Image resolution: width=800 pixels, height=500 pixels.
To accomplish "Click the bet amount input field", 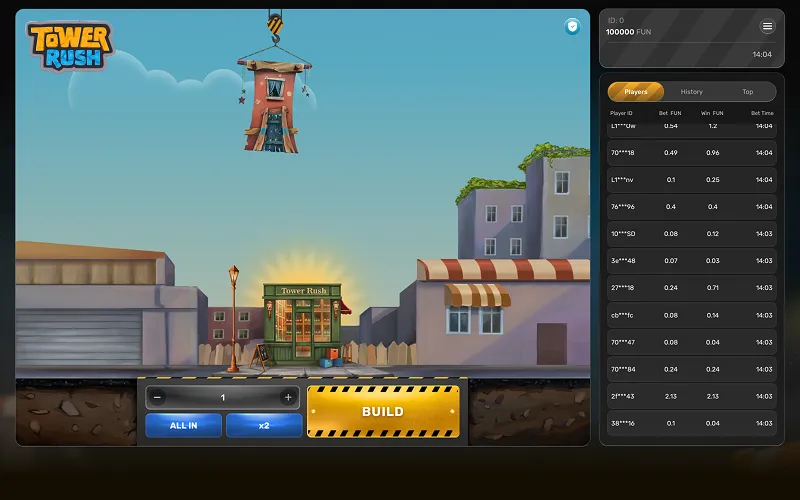I will [x=222, y=397].
